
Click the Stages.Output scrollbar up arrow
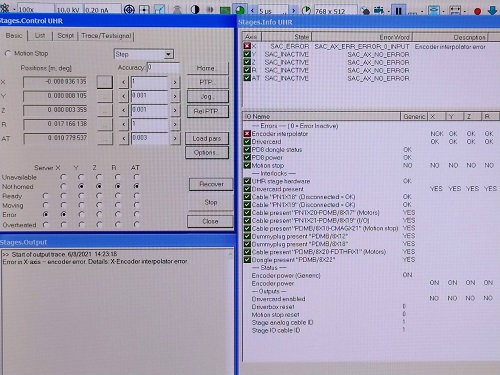pyautogui.click(x=230, y=254)
